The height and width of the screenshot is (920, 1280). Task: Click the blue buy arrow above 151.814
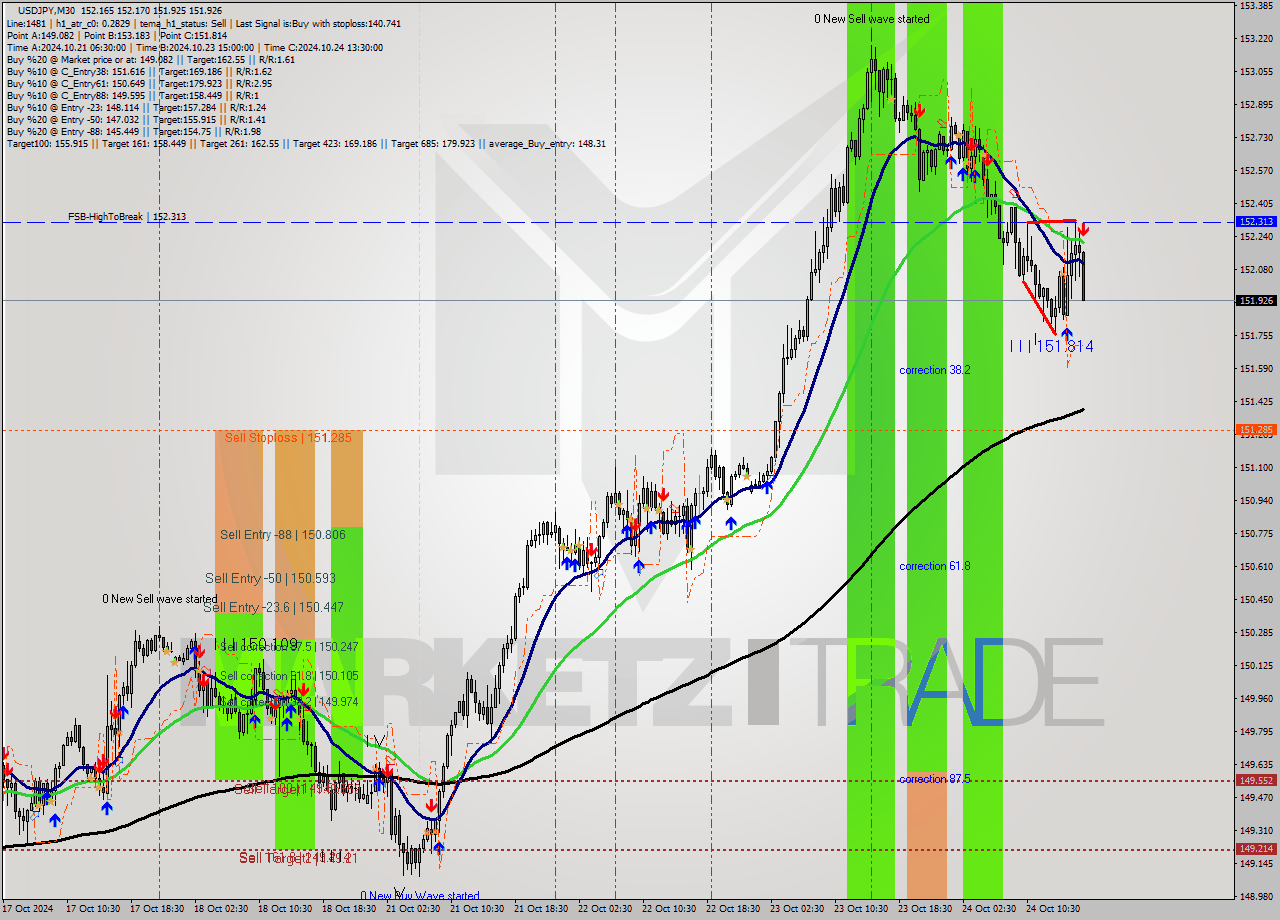pyautogui.click(x=1067, y=334)
